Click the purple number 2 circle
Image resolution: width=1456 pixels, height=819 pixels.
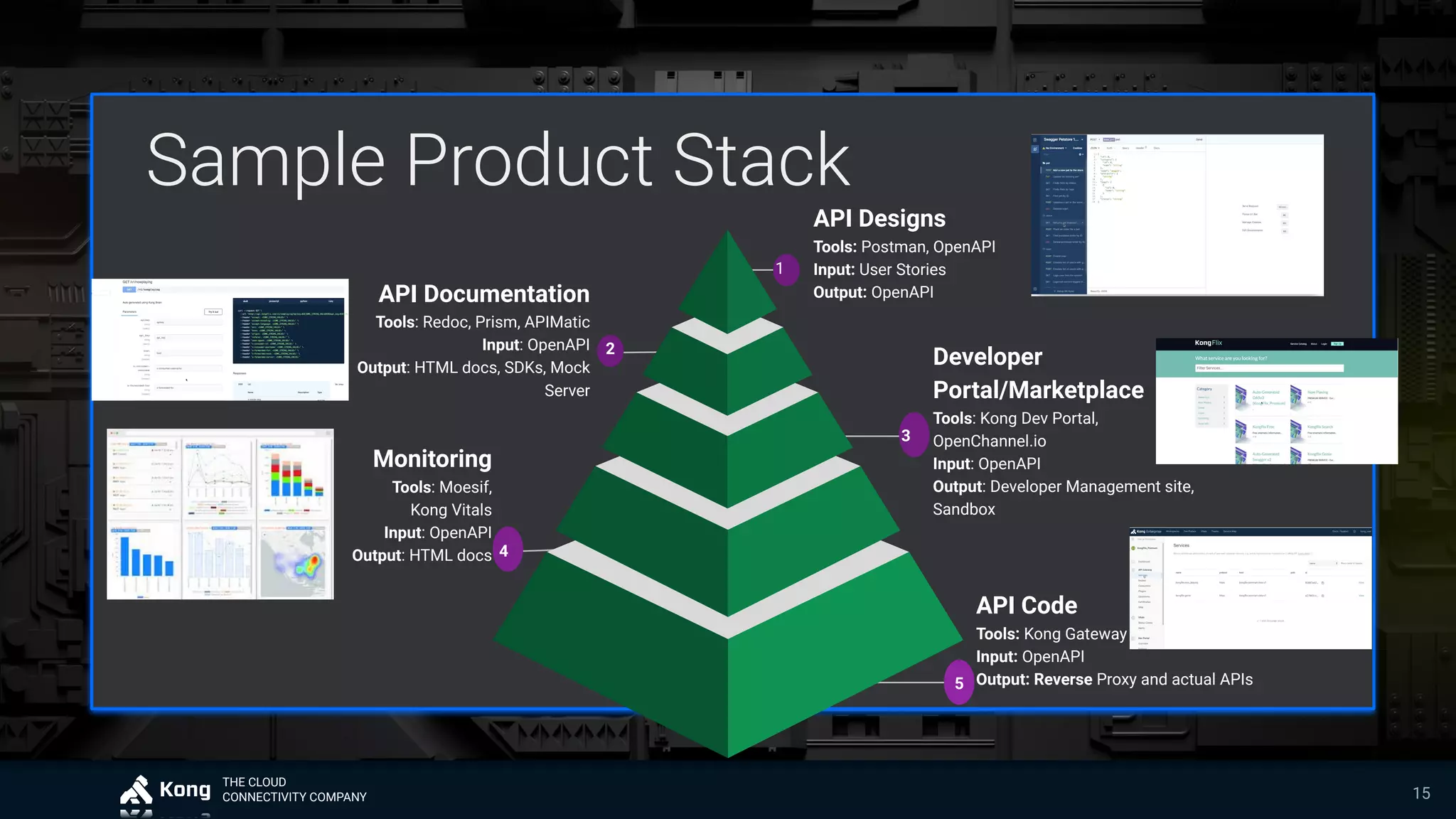pyautogui.click(x=610, y=349)
